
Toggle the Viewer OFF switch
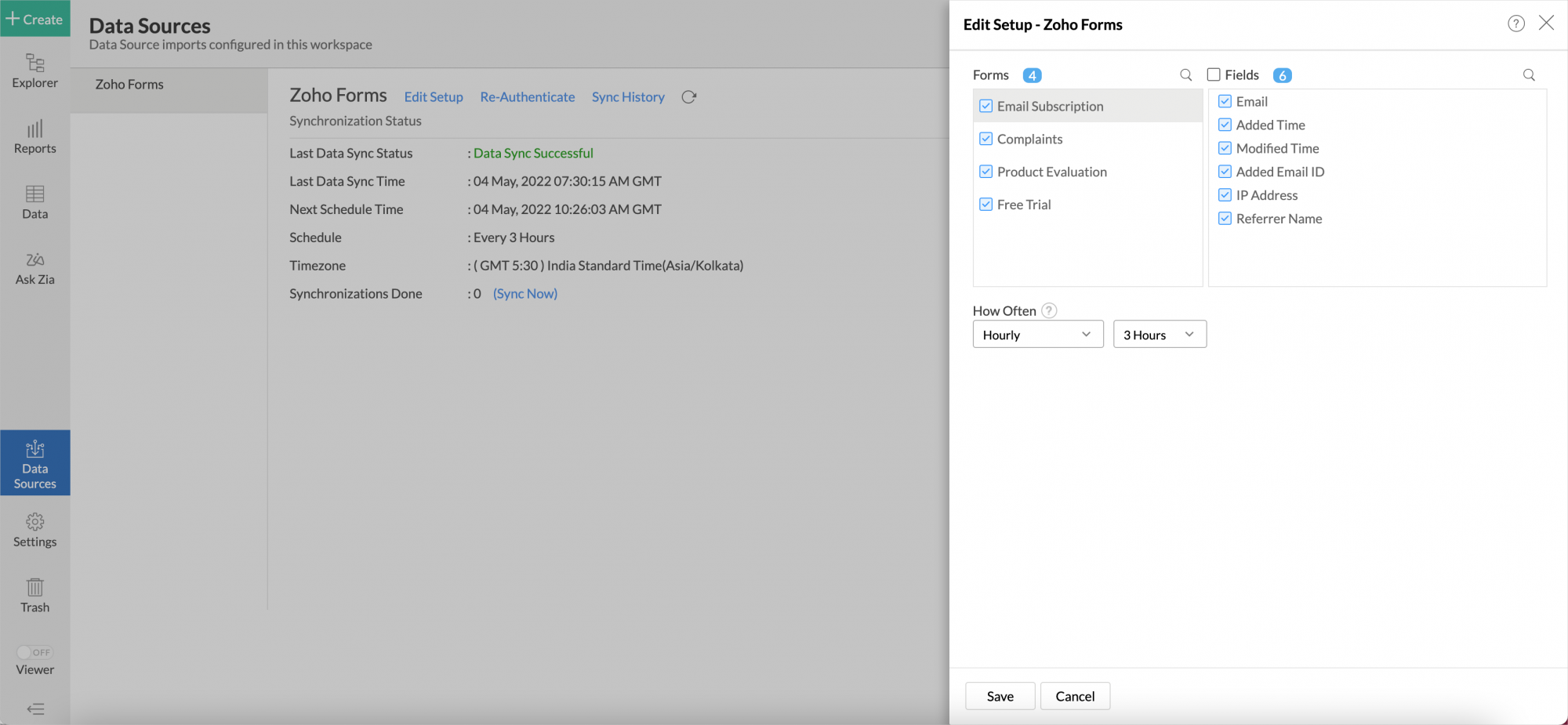(34, 652)
